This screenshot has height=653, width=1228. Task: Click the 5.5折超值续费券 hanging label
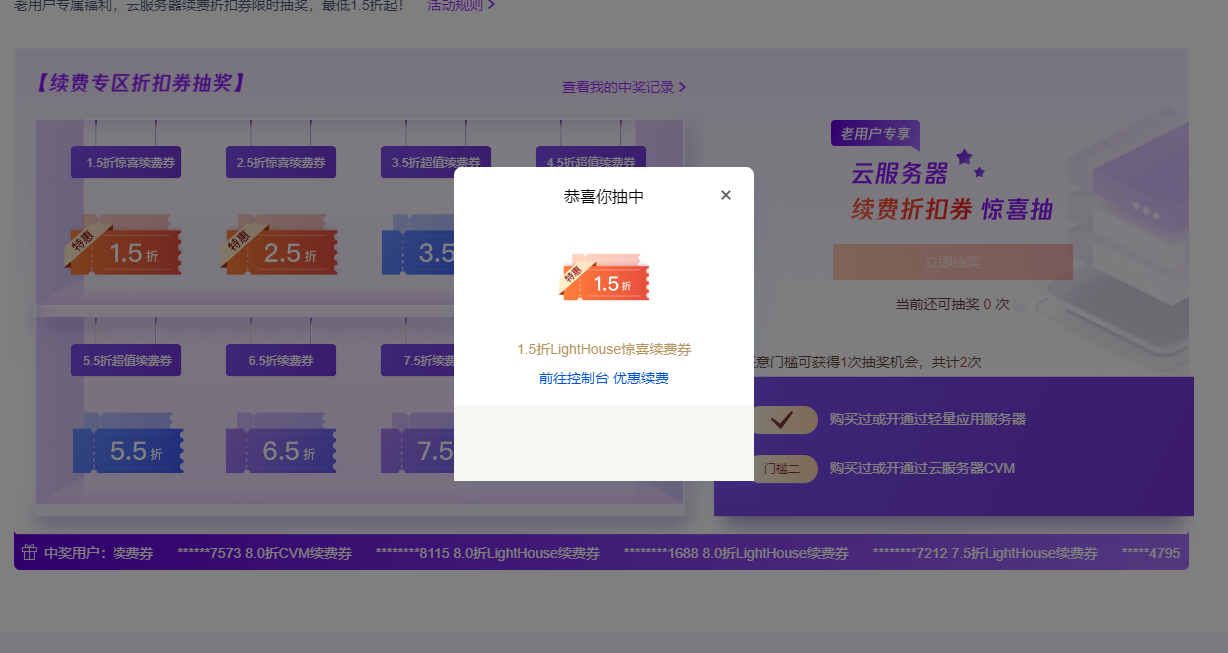coord(126,360)
